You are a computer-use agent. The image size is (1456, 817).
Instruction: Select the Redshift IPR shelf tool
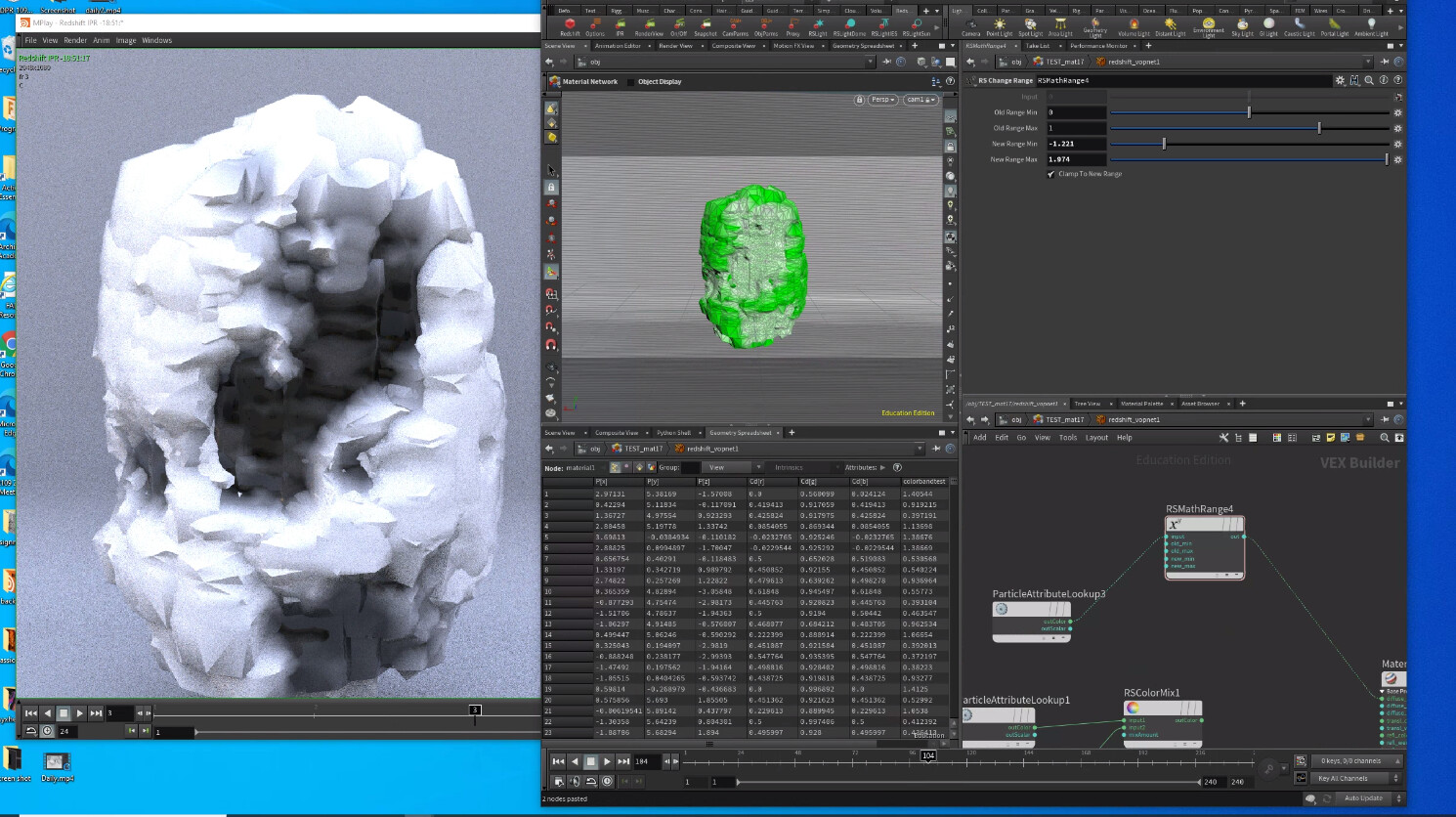point(620,24)
